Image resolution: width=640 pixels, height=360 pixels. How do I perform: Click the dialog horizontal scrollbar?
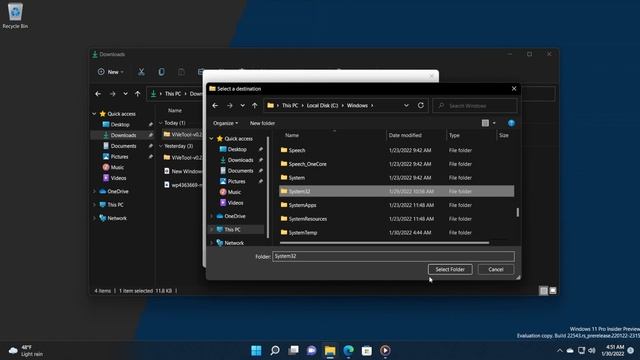[384, 243]
